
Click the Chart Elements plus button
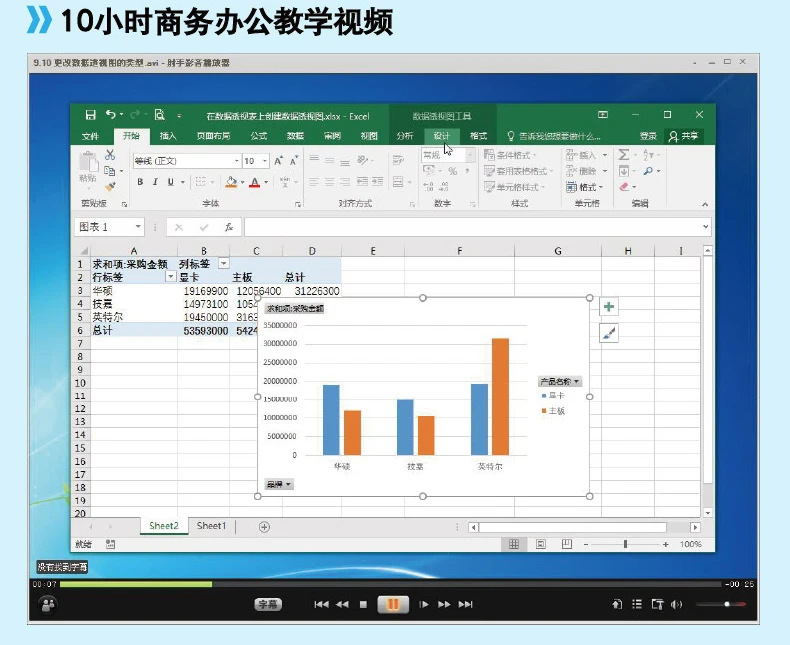point(609,306)
